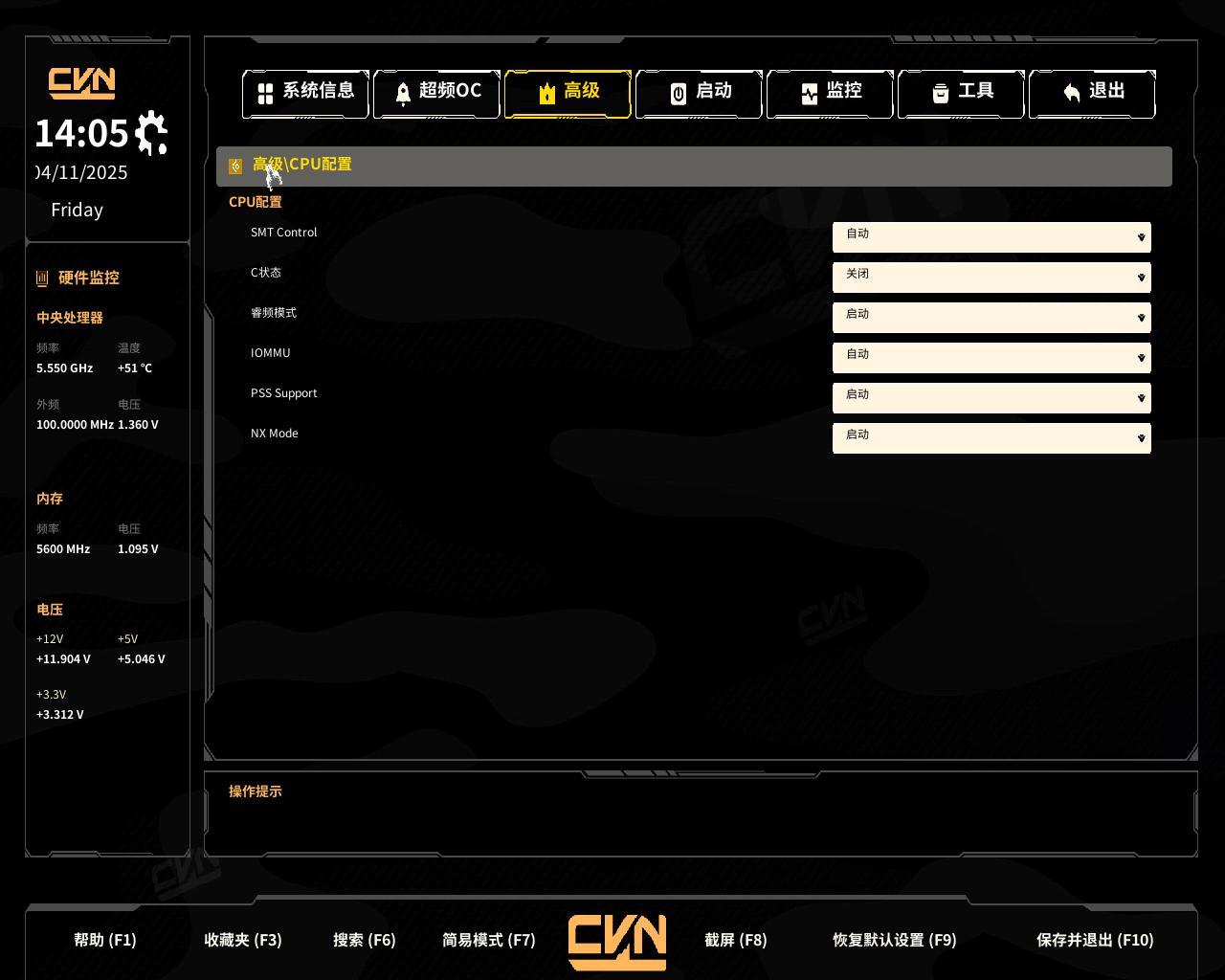
Task: Open the SMT Control dropdown
Action: coord(991,237)
